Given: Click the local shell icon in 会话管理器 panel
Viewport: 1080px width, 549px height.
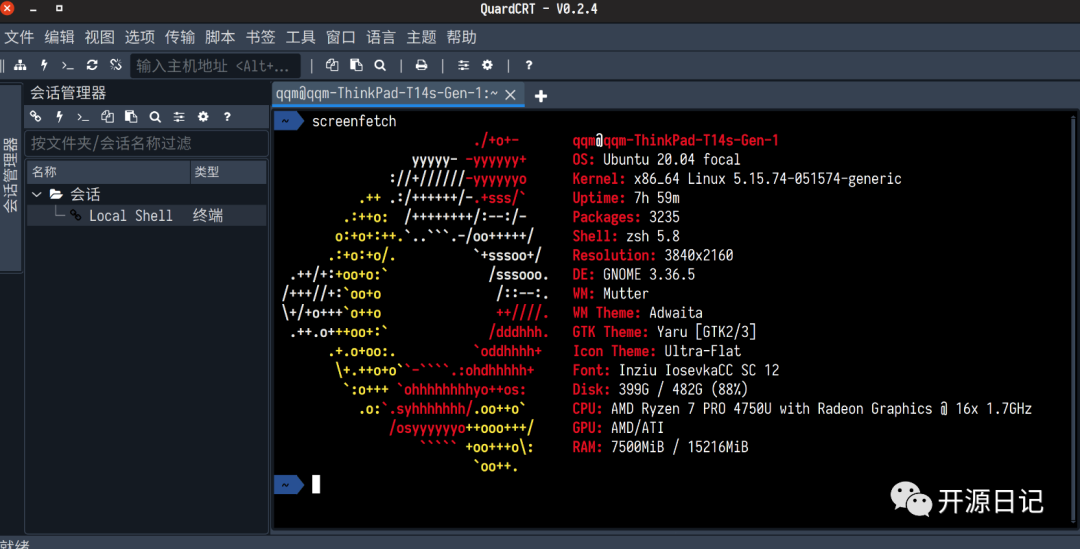Looking at the screenshot, I should click(83, 117).
